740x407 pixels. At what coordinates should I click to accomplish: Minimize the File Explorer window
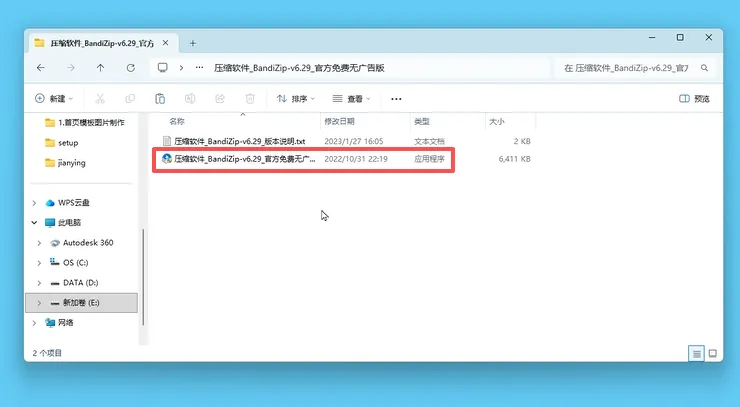point(652,37)
